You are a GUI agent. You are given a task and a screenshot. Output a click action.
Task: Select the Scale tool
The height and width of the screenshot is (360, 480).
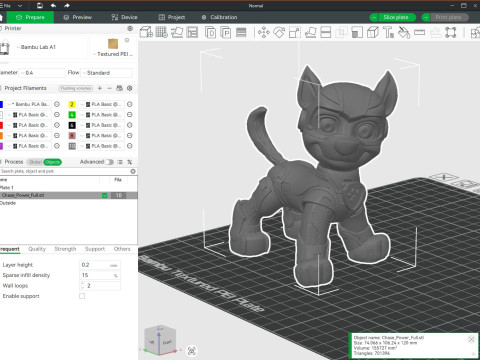pos(295,32)
